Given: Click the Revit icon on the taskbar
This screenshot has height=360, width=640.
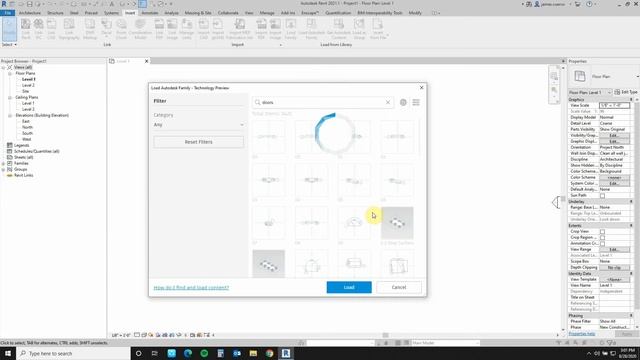Looking at the screenshot, I should (286, 353).
